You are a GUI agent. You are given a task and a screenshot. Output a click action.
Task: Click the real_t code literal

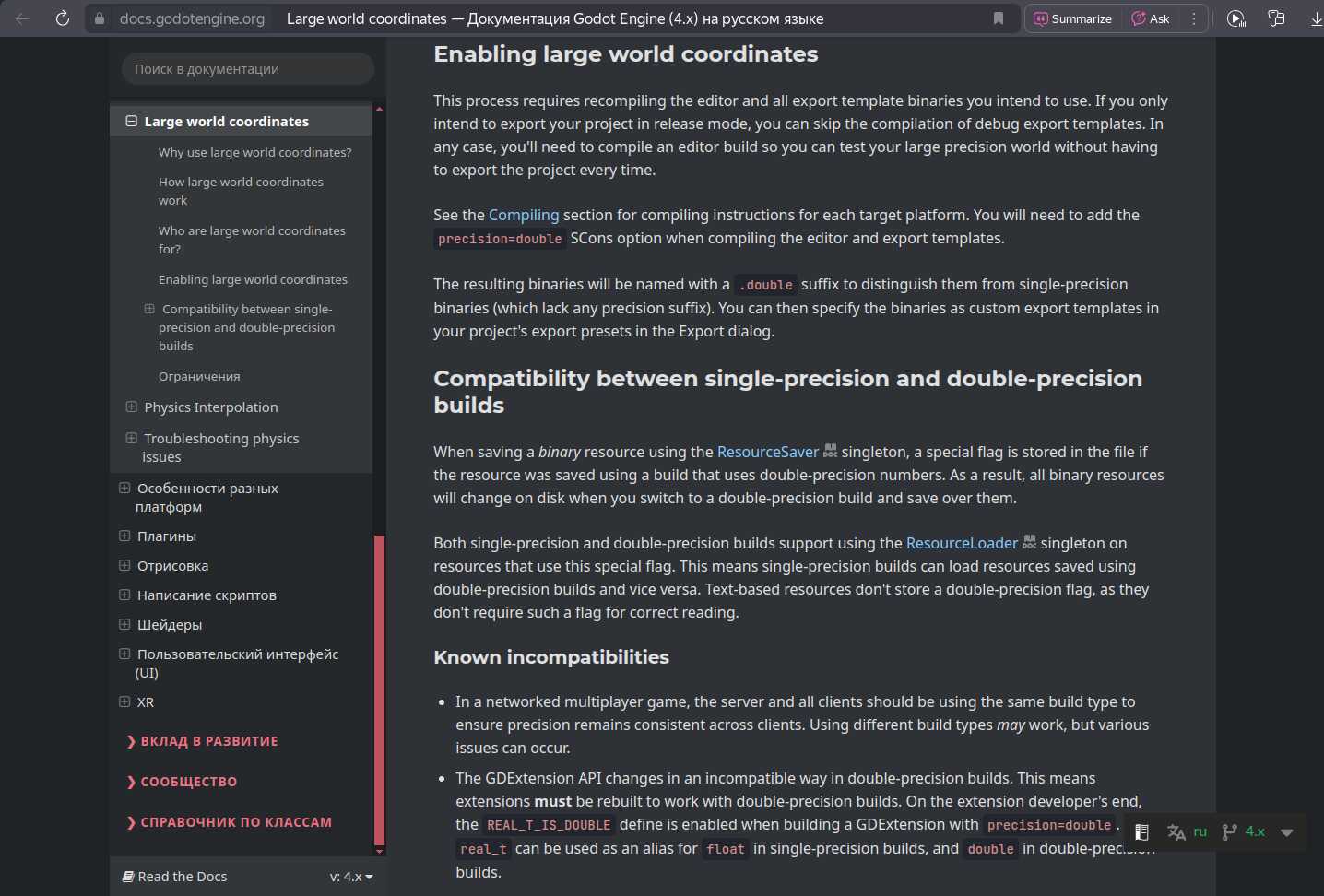point(483,849)
